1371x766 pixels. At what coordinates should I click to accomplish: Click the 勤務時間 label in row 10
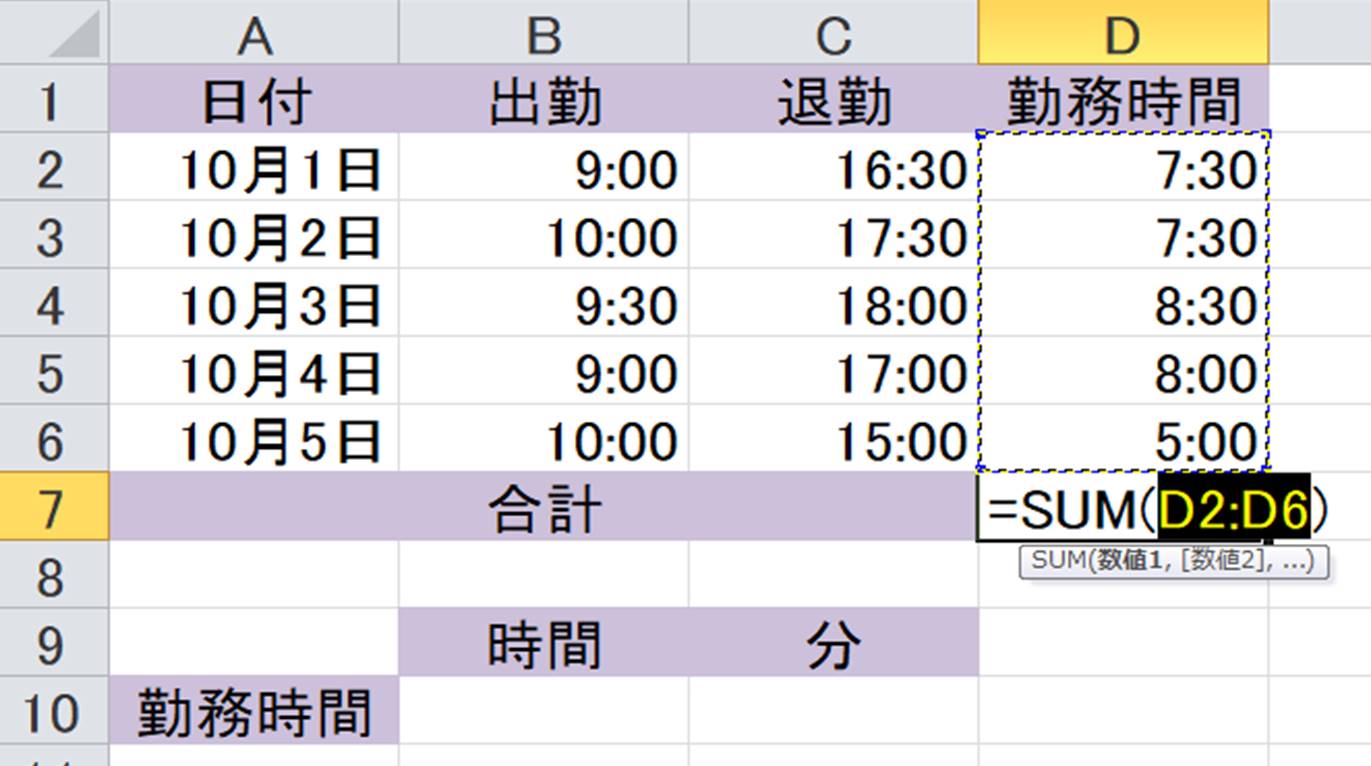254,714
